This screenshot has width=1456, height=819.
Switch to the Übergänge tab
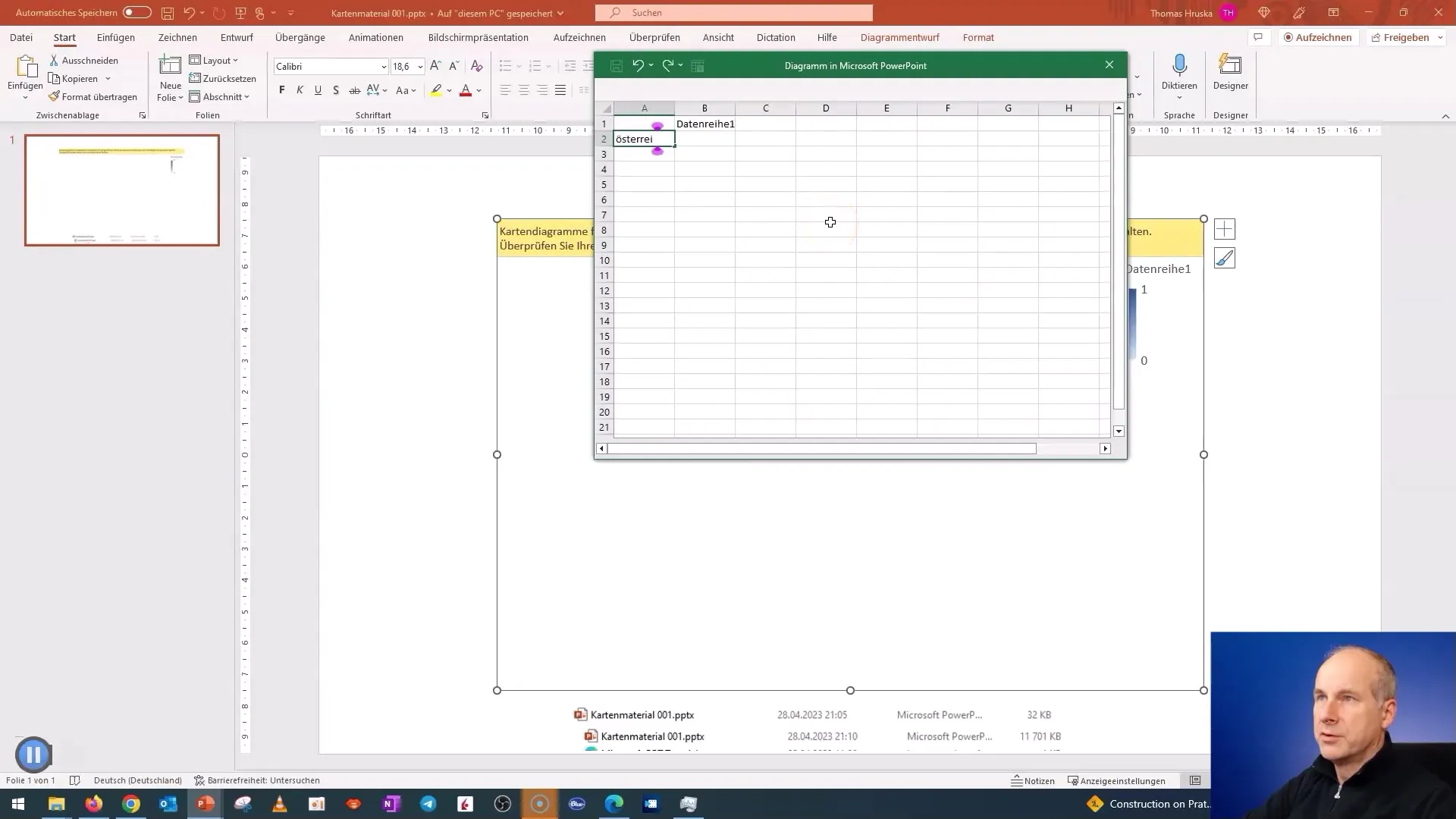click(300, 37)
